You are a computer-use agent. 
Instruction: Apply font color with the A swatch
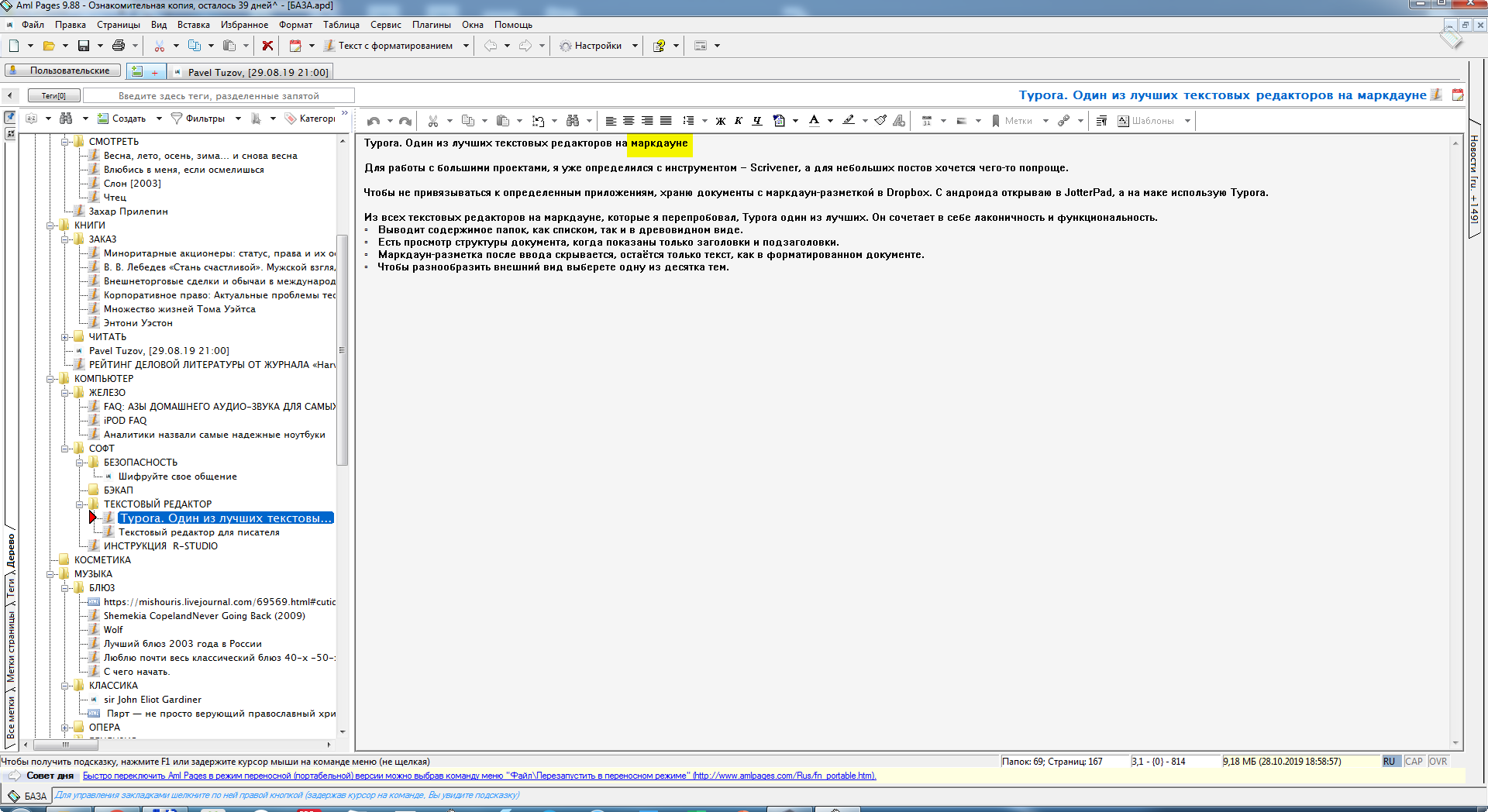pos(814,121)
